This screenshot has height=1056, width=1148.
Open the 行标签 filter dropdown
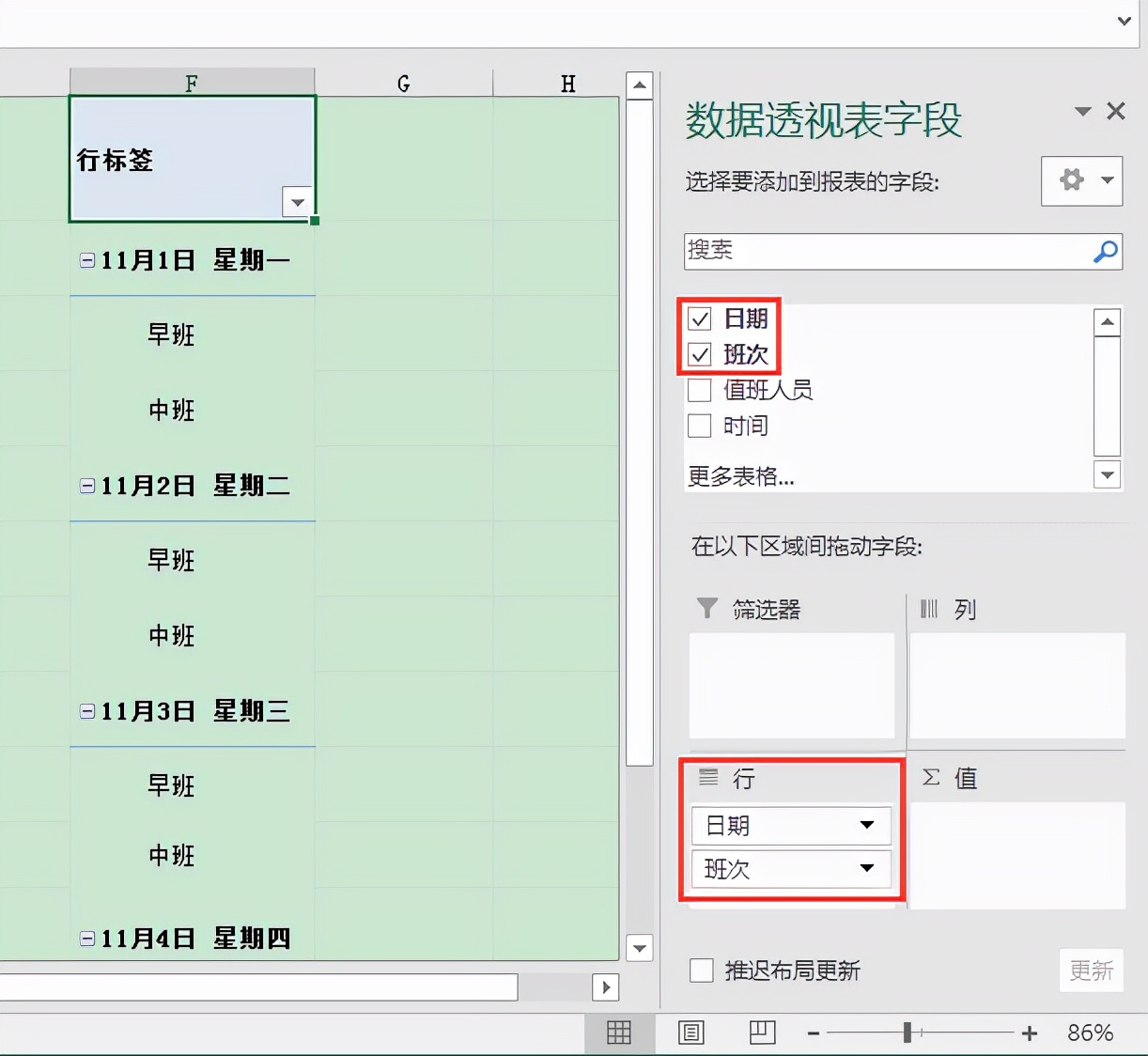coord(298,202)
